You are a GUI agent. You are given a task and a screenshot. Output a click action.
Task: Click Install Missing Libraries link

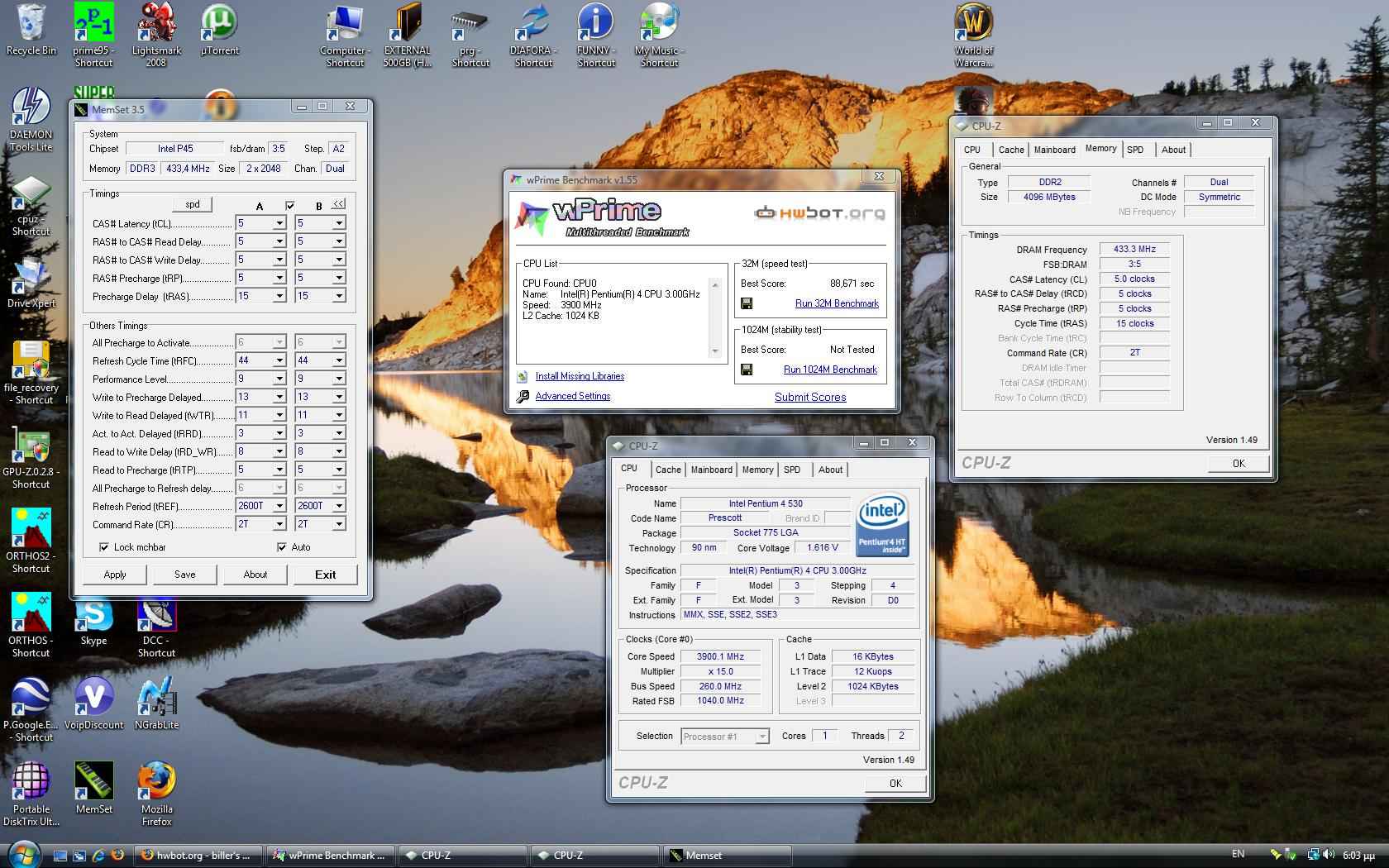580,376
